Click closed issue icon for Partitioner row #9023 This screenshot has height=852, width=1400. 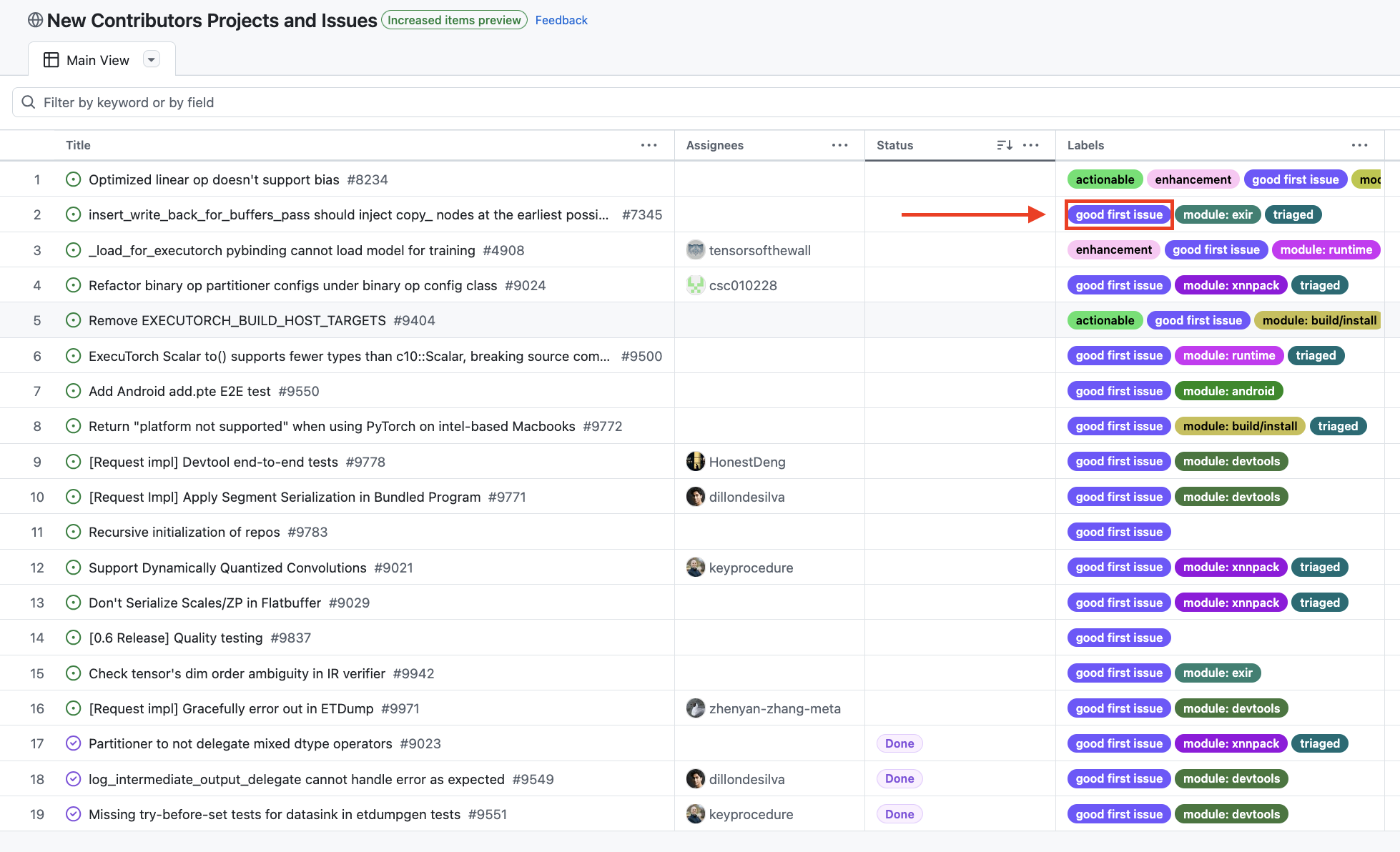[x=73, y=743]
